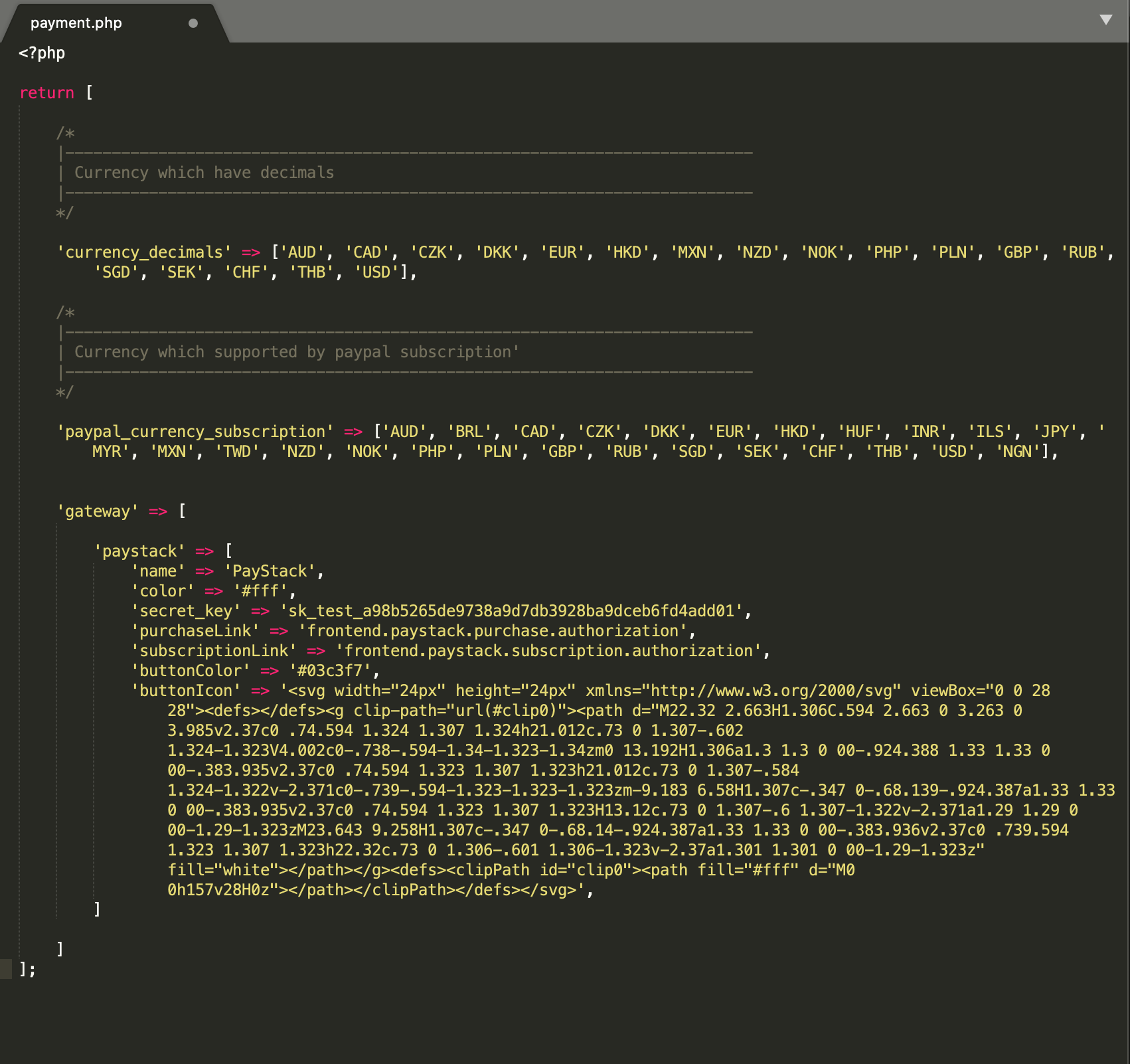Click comment 'Currency which supported by paypal subscription'

297,352
